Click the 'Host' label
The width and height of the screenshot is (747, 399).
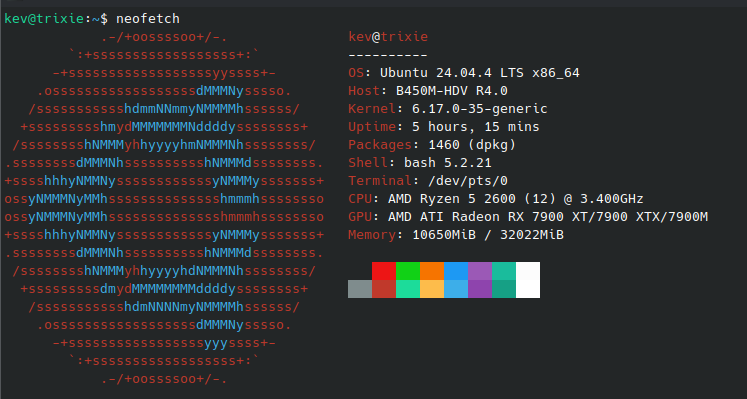[364, 91]
